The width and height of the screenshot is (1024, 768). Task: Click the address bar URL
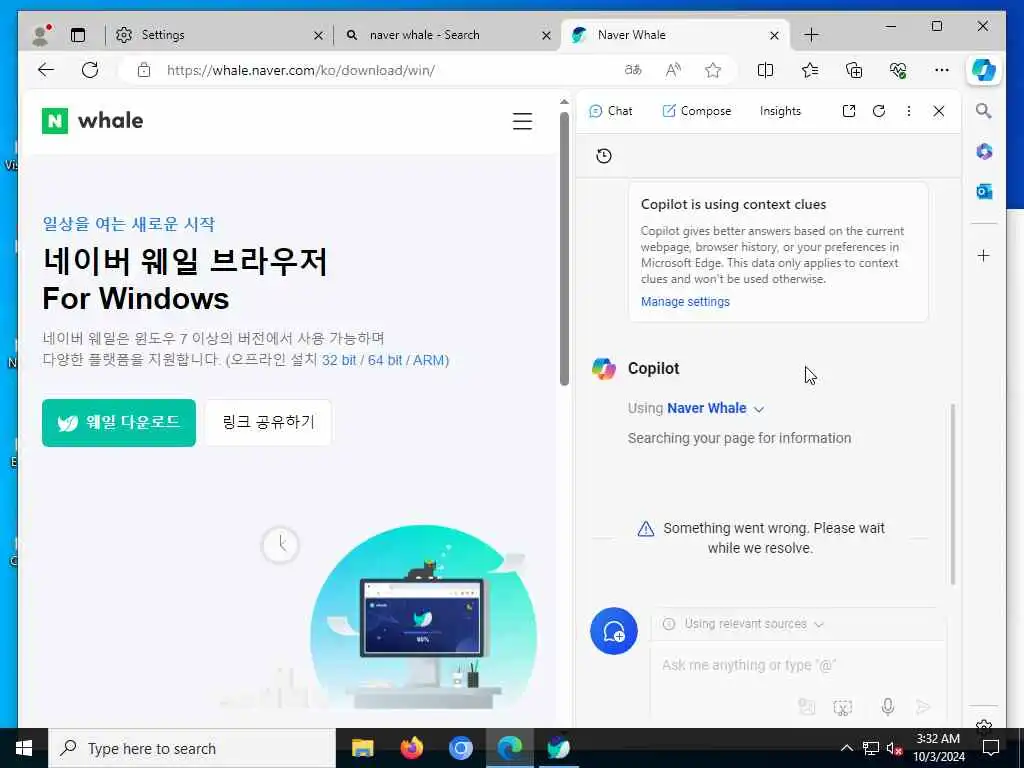(300, 70)
